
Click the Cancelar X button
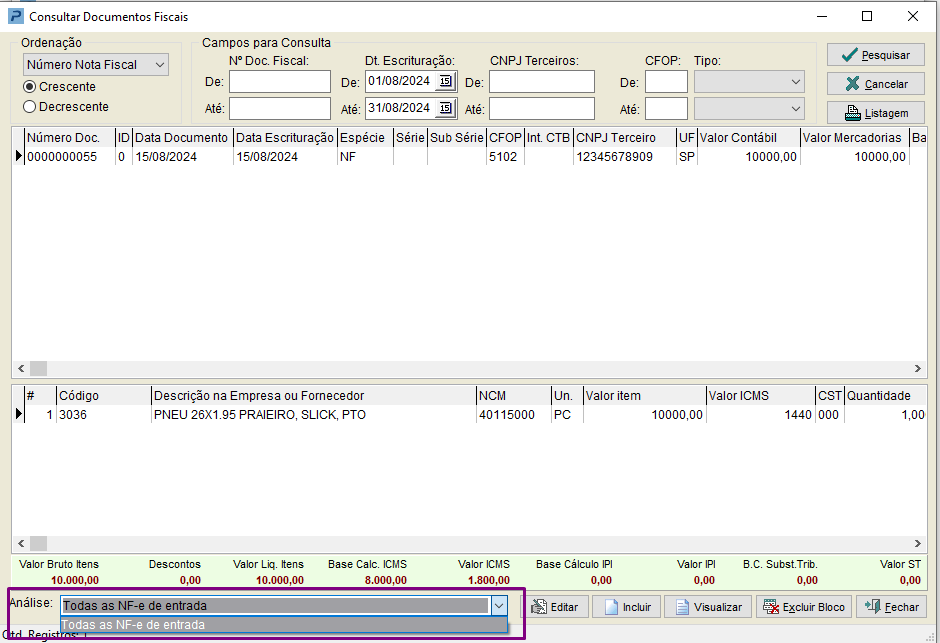(x=875, y=84)
